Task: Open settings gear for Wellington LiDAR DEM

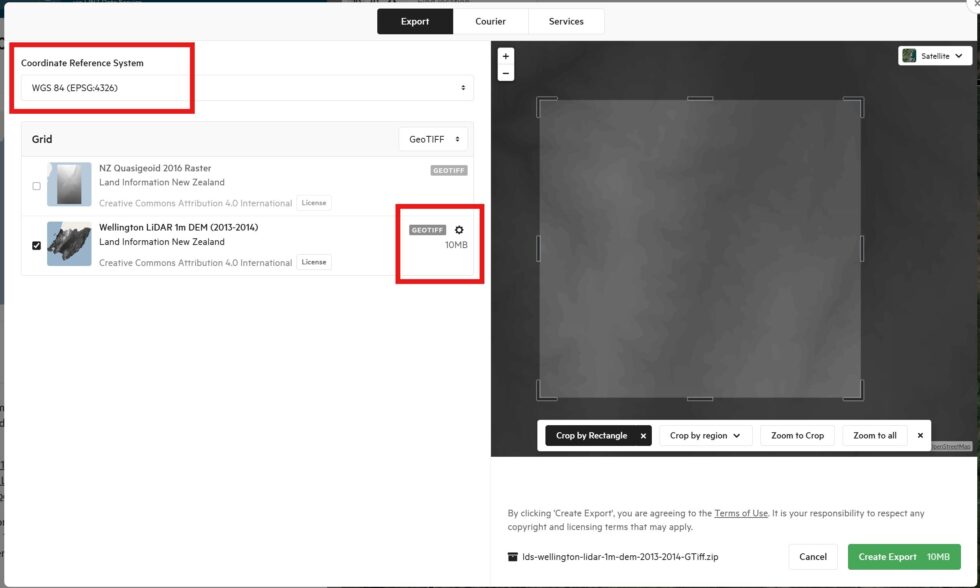Action: coord(459,230)
